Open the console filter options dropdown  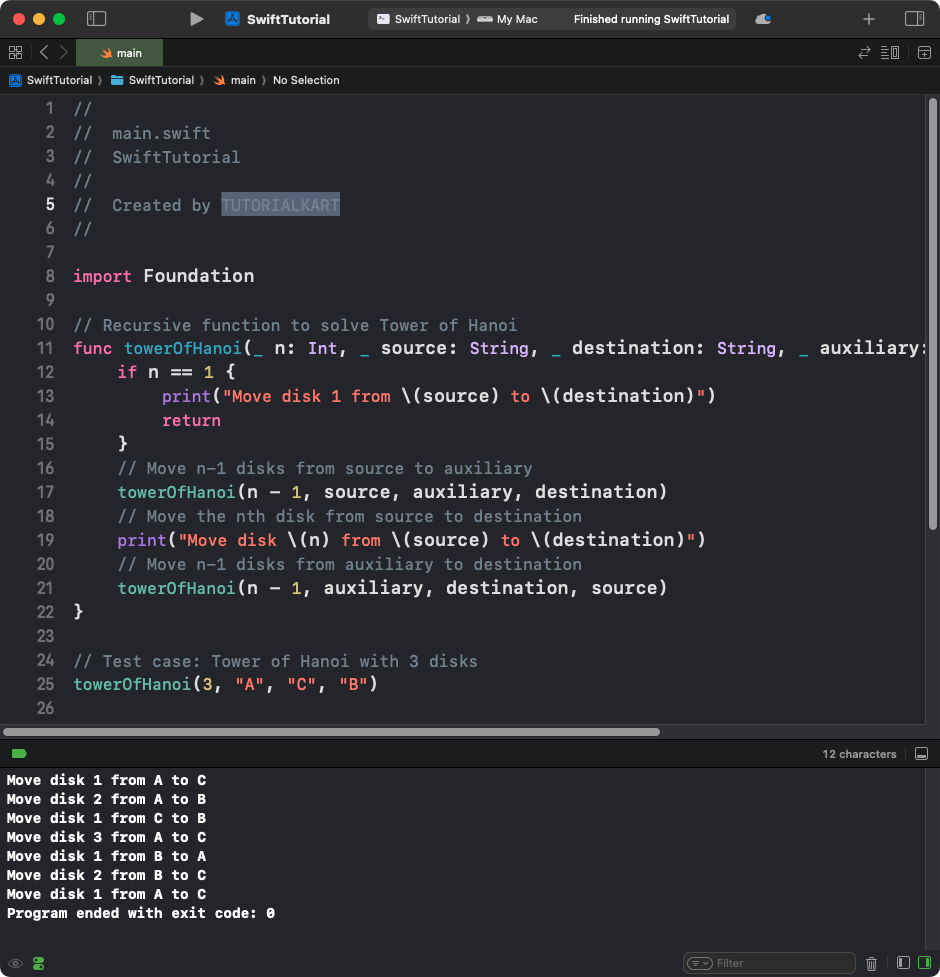[699, 963]
